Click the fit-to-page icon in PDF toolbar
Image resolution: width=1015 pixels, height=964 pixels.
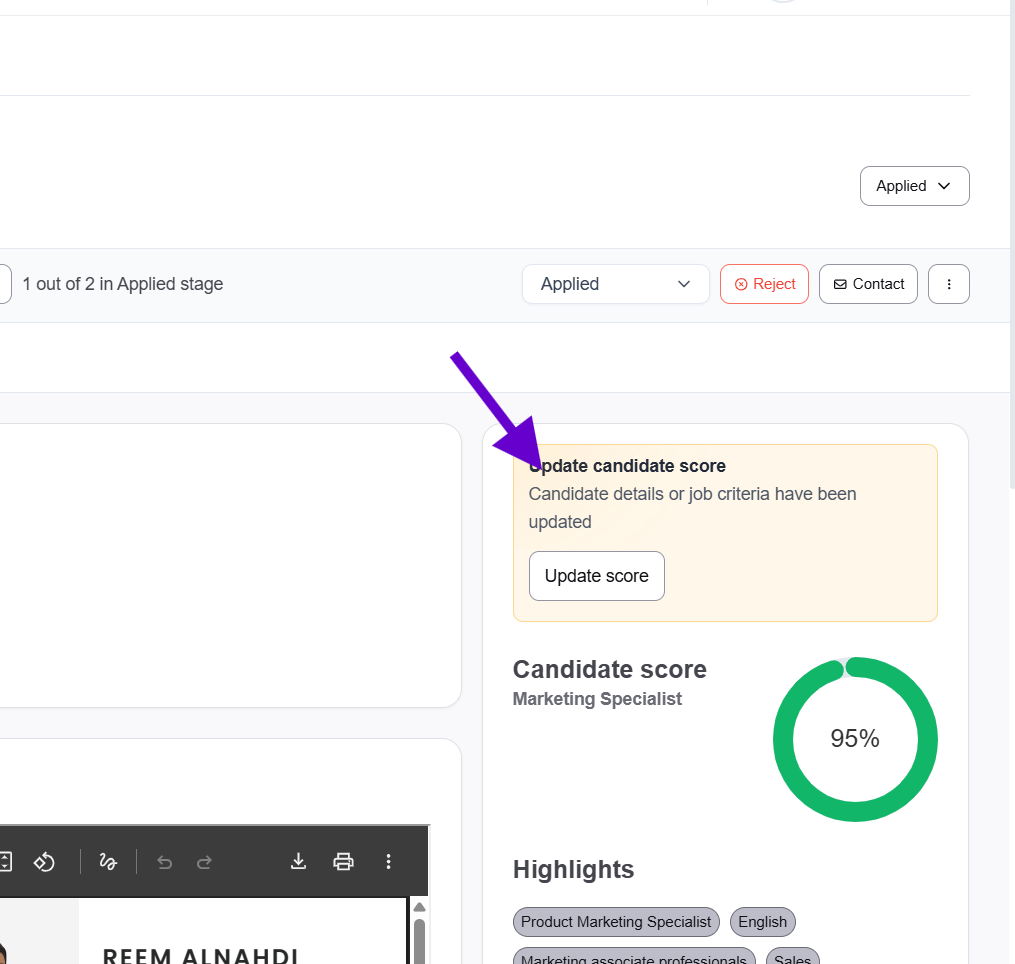coord(6,861)
